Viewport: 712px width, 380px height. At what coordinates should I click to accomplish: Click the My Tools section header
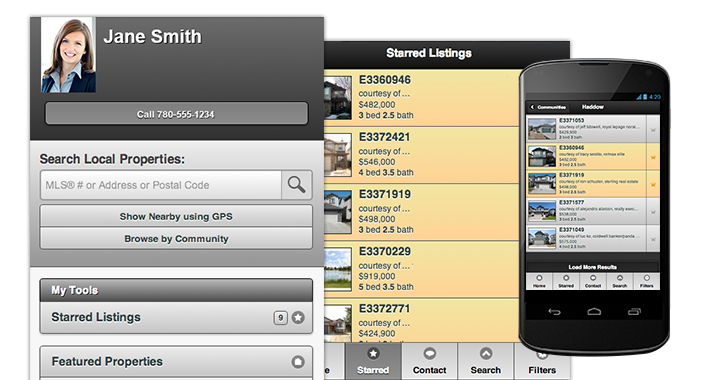(176, 290)
